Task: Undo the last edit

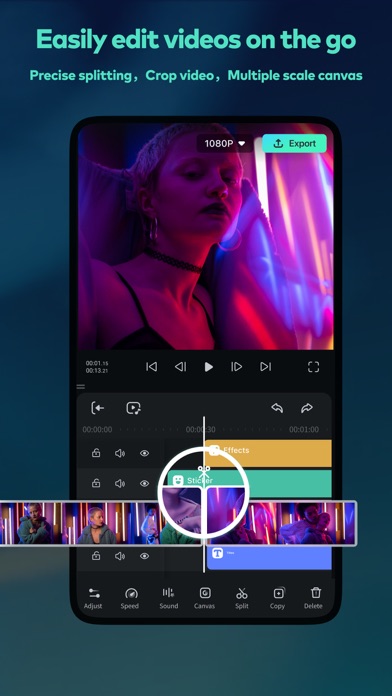Action: [277, 408]
